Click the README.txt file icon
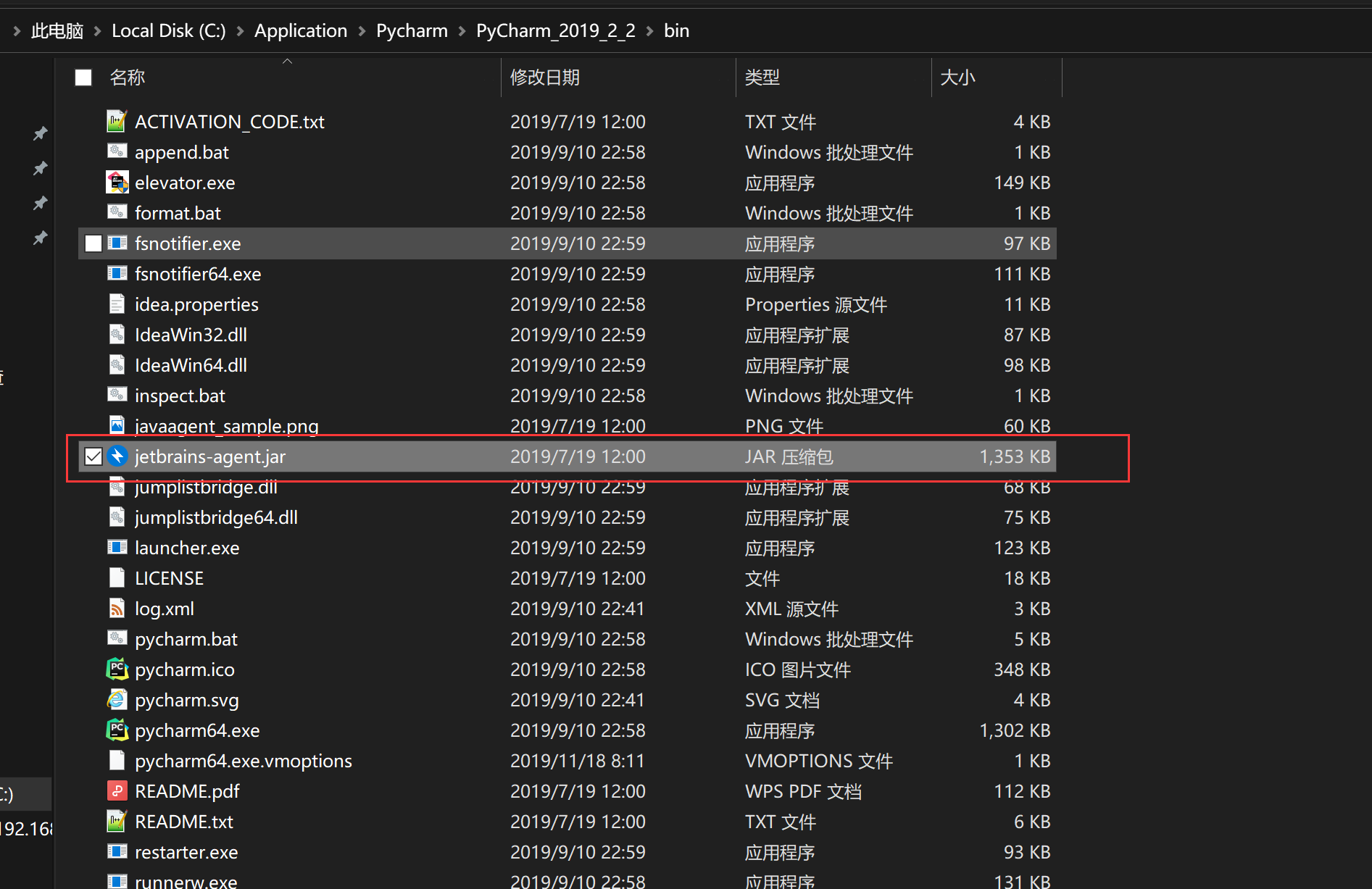The width and height of the screenshot is (1372, 889). [x=117, y=821]
